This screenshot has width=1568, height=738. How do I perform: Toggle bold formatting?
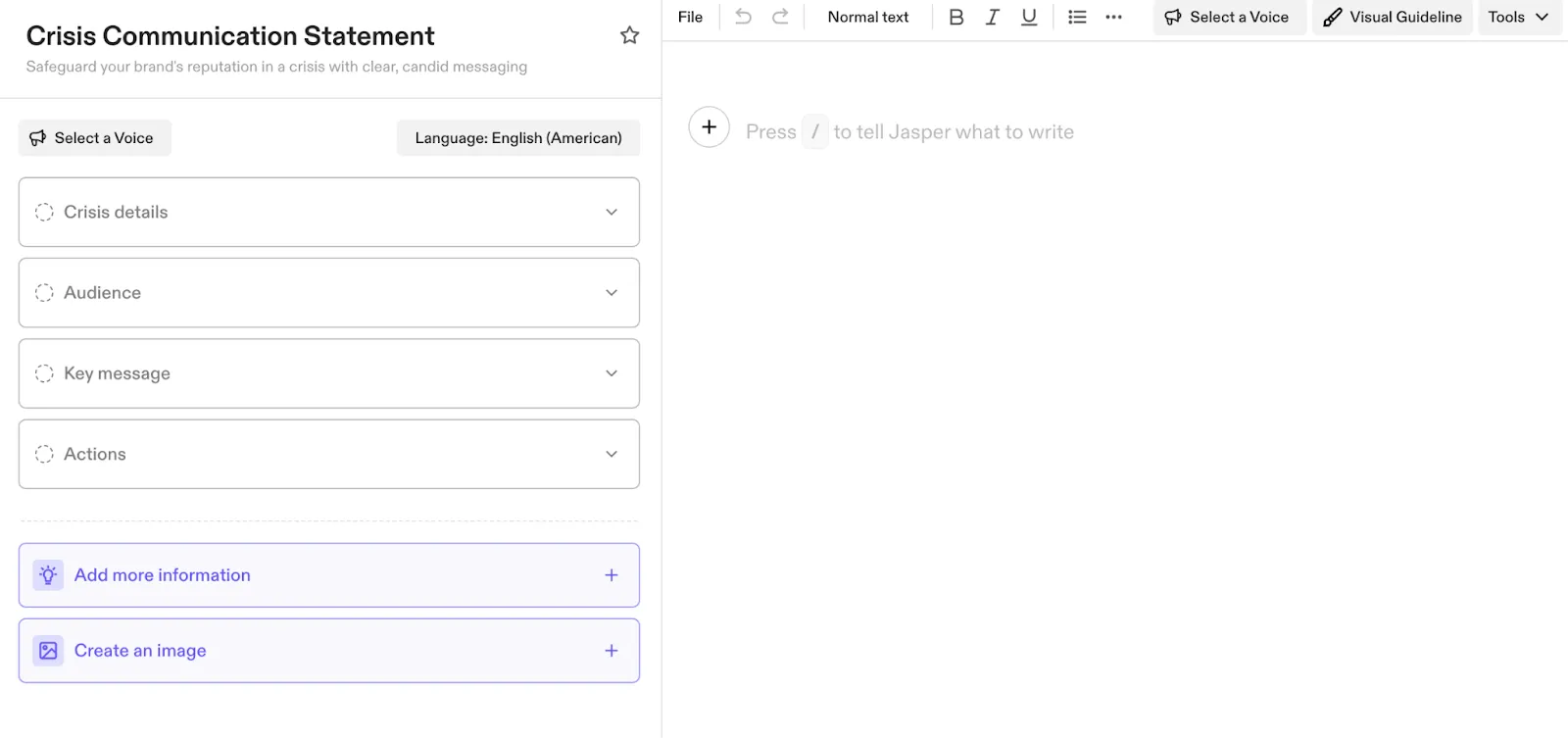click(x=956, y=17)
